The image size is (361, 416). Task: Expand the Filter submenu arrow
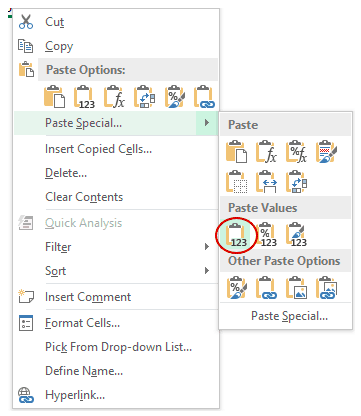(x=207, y=247)
